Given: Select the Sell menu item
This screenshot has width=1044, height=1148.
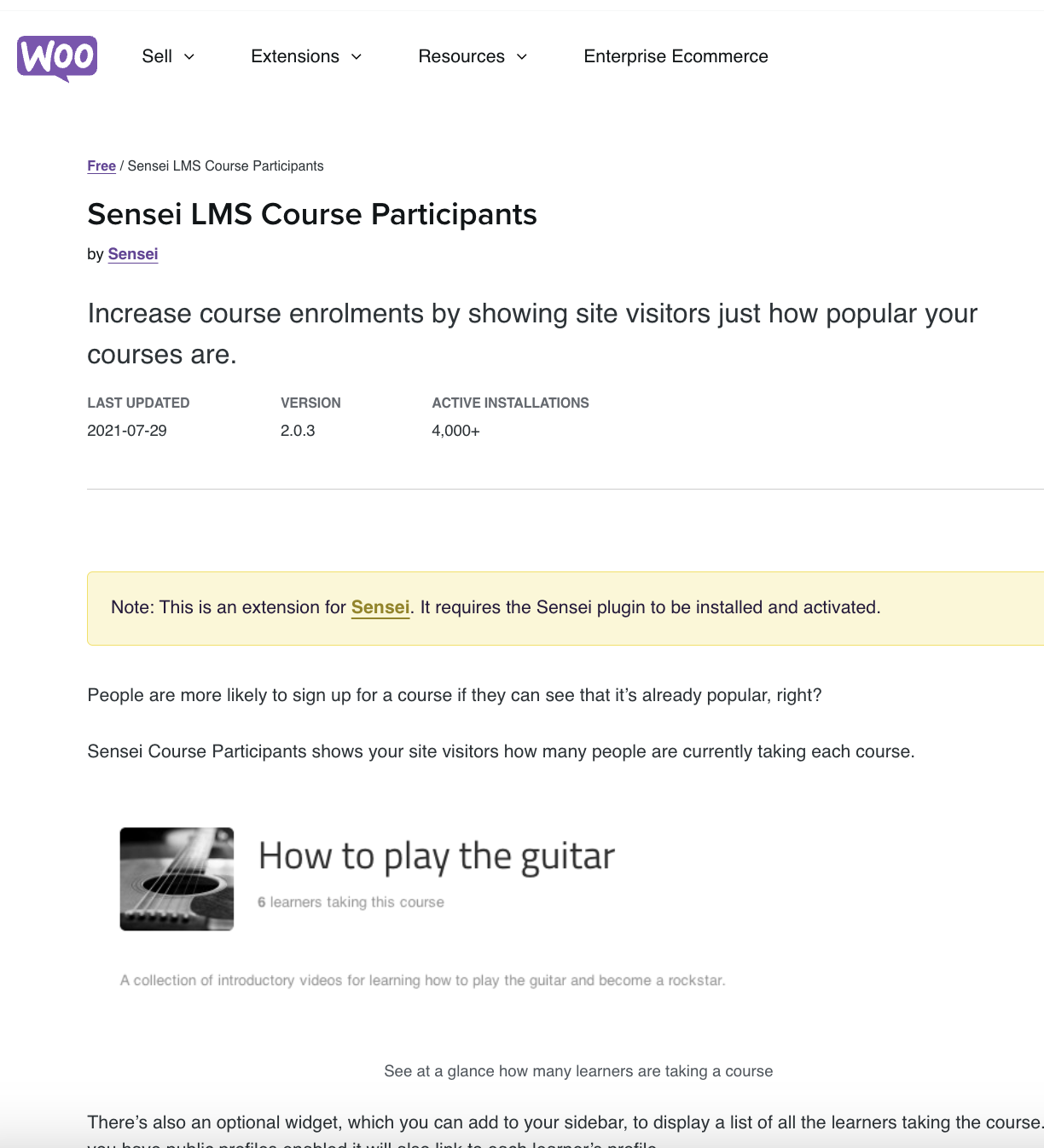Looking at the screenshot, I should point(159,56).
